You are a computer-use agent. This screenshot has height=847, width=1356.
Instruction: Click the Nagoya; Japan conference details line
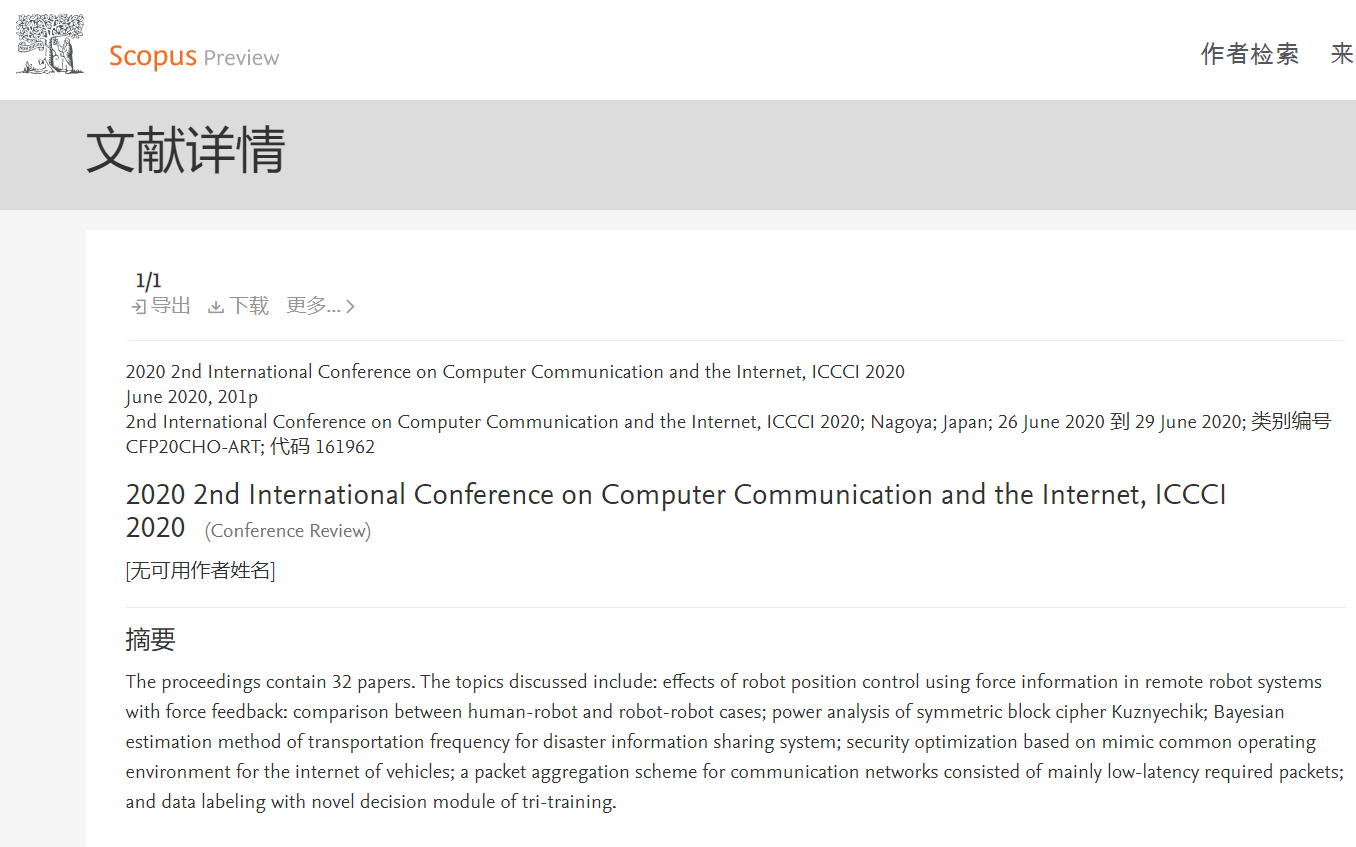(x=728, y=434)
